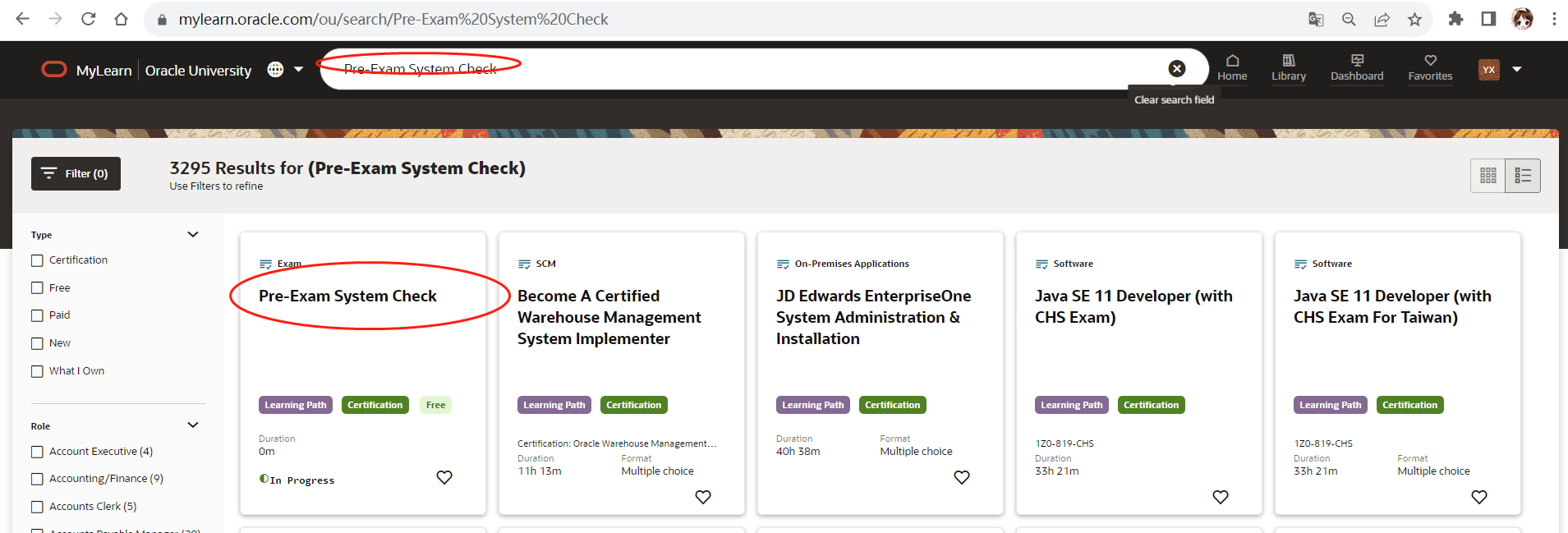Open Home in top navigation

pos(1232,68)
